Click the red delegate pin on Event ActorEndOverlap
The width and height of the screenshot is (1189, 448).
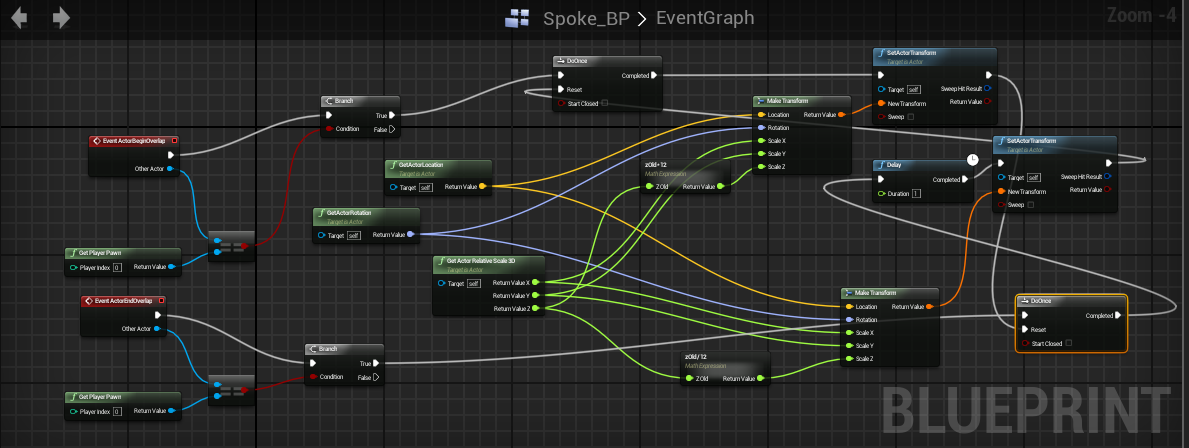tap(160, 301)
